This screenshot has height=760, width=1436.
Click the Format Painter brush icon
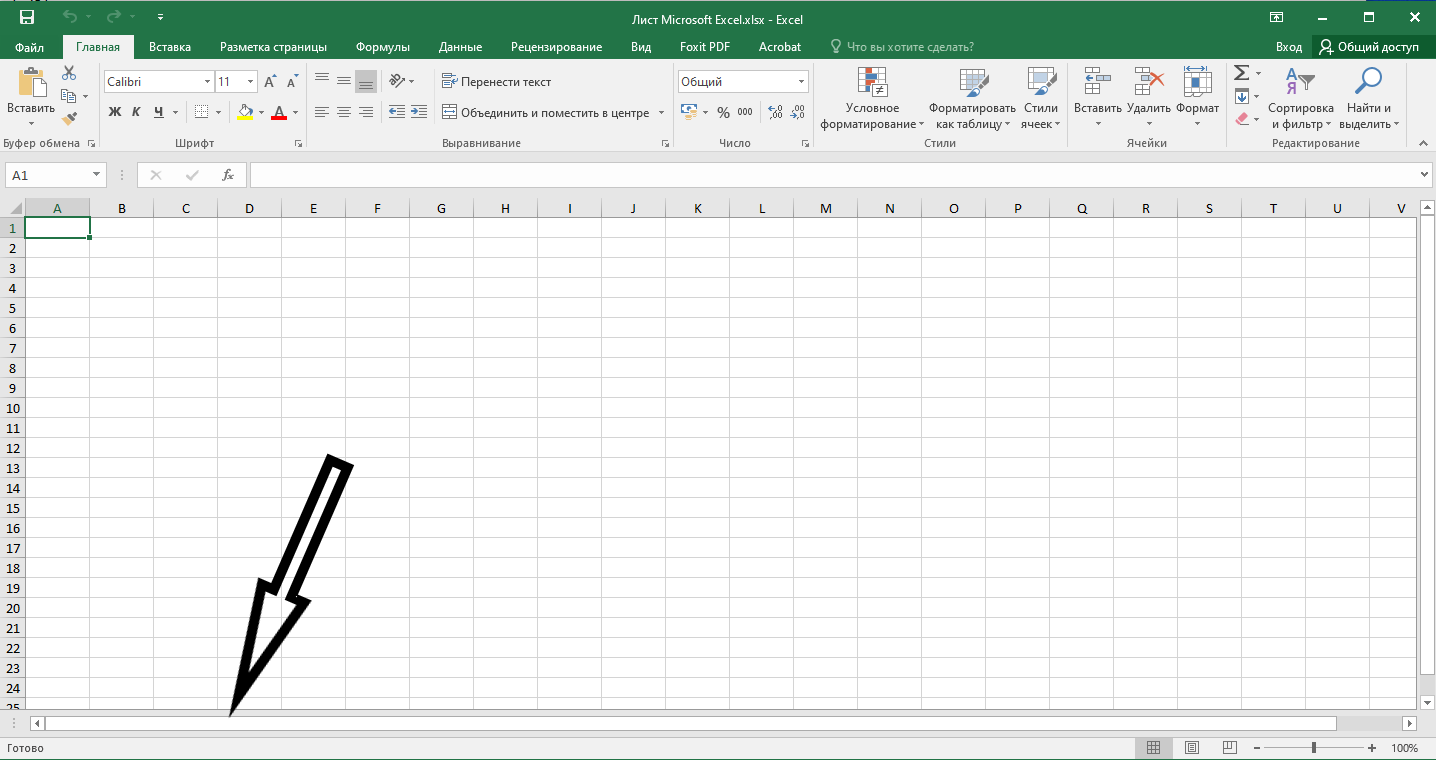(x=69, y=118)
